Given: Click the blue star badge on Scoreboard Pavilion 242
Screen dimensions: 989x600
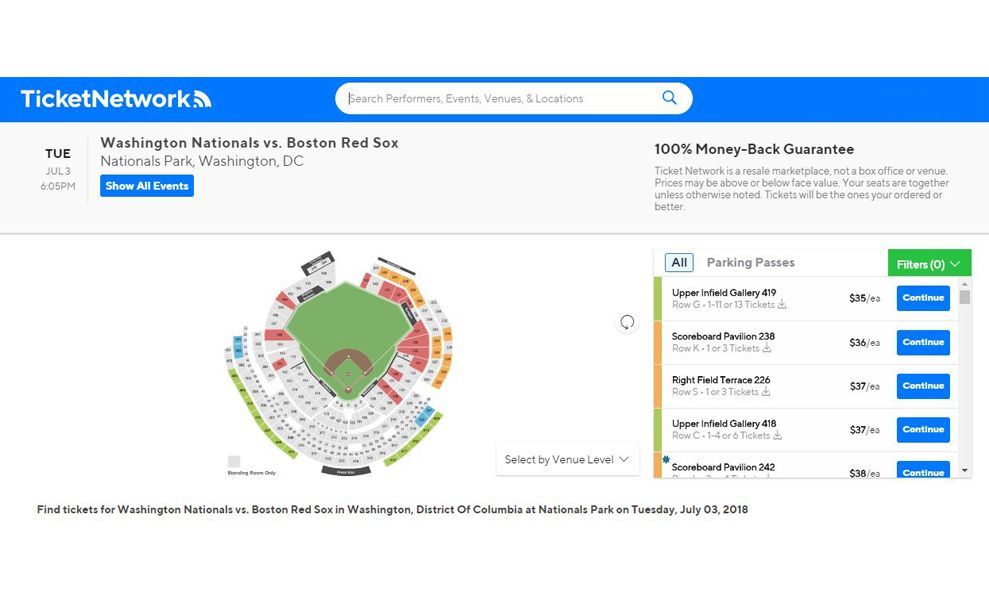Looking at the screenshot, I should pos(666,459).
